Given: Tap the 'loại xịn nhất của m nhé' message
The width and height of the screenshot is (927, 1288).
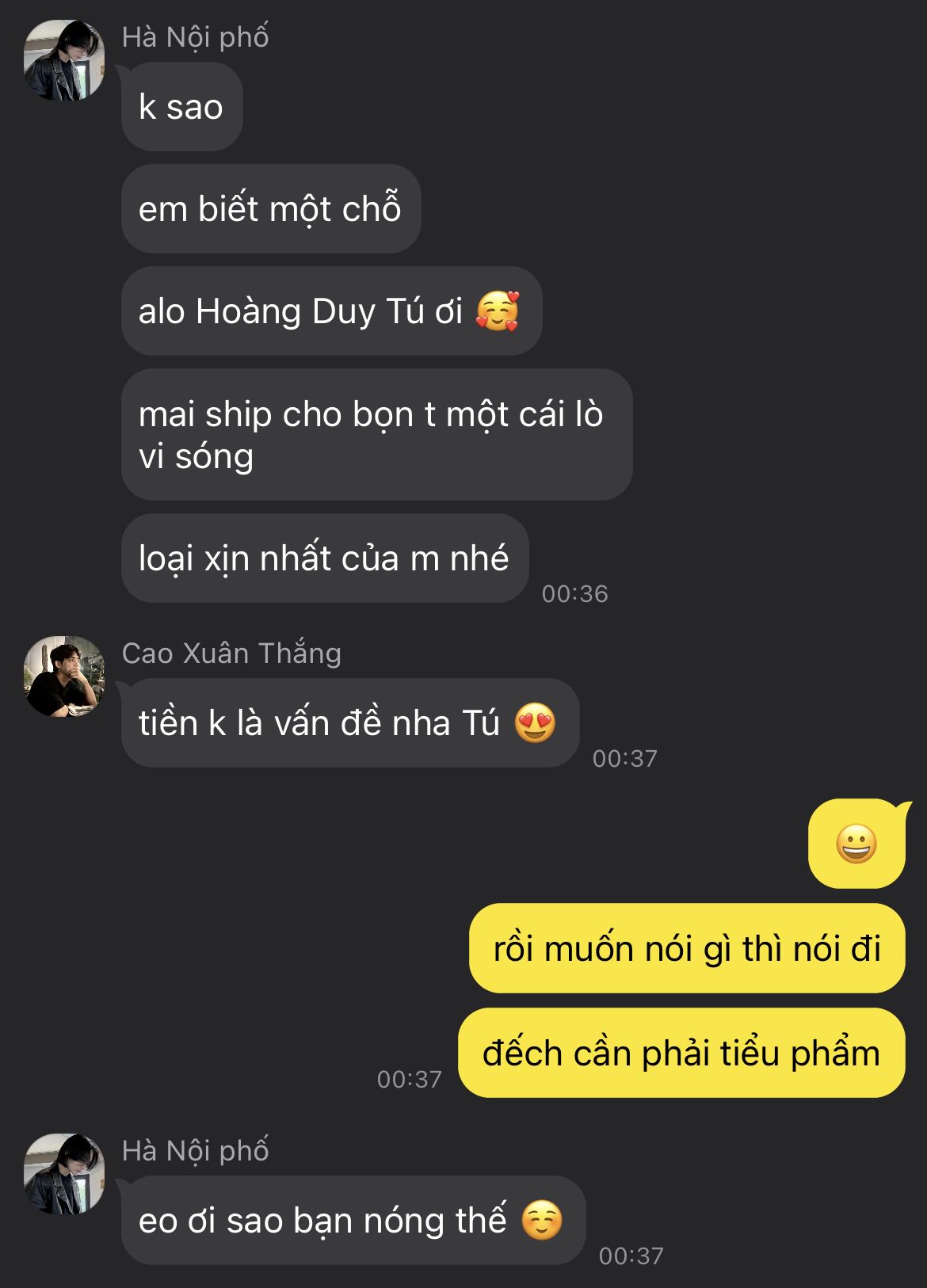Looking at the screenshot, I should click(325, 558).
